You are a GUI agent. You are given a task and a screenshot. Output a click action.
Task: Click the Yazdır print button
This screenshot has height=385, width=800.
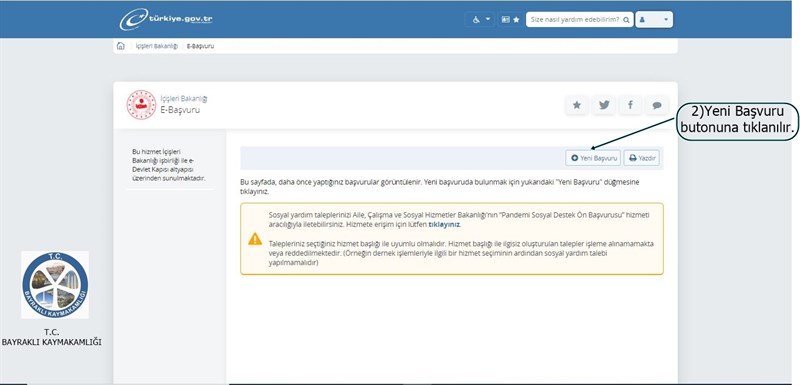click(x=641, y=158)
